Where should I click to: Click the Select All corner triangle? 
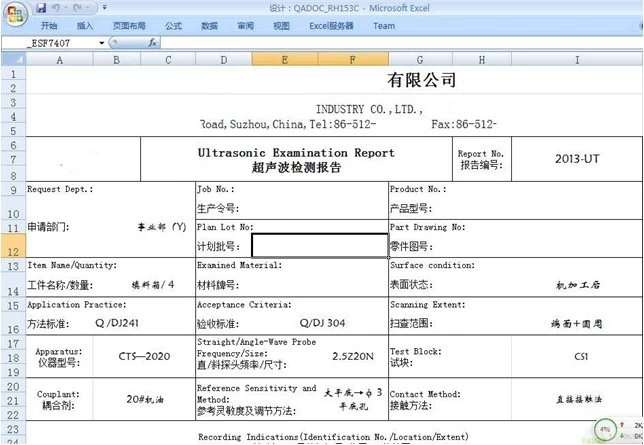[x=12, y=60]
